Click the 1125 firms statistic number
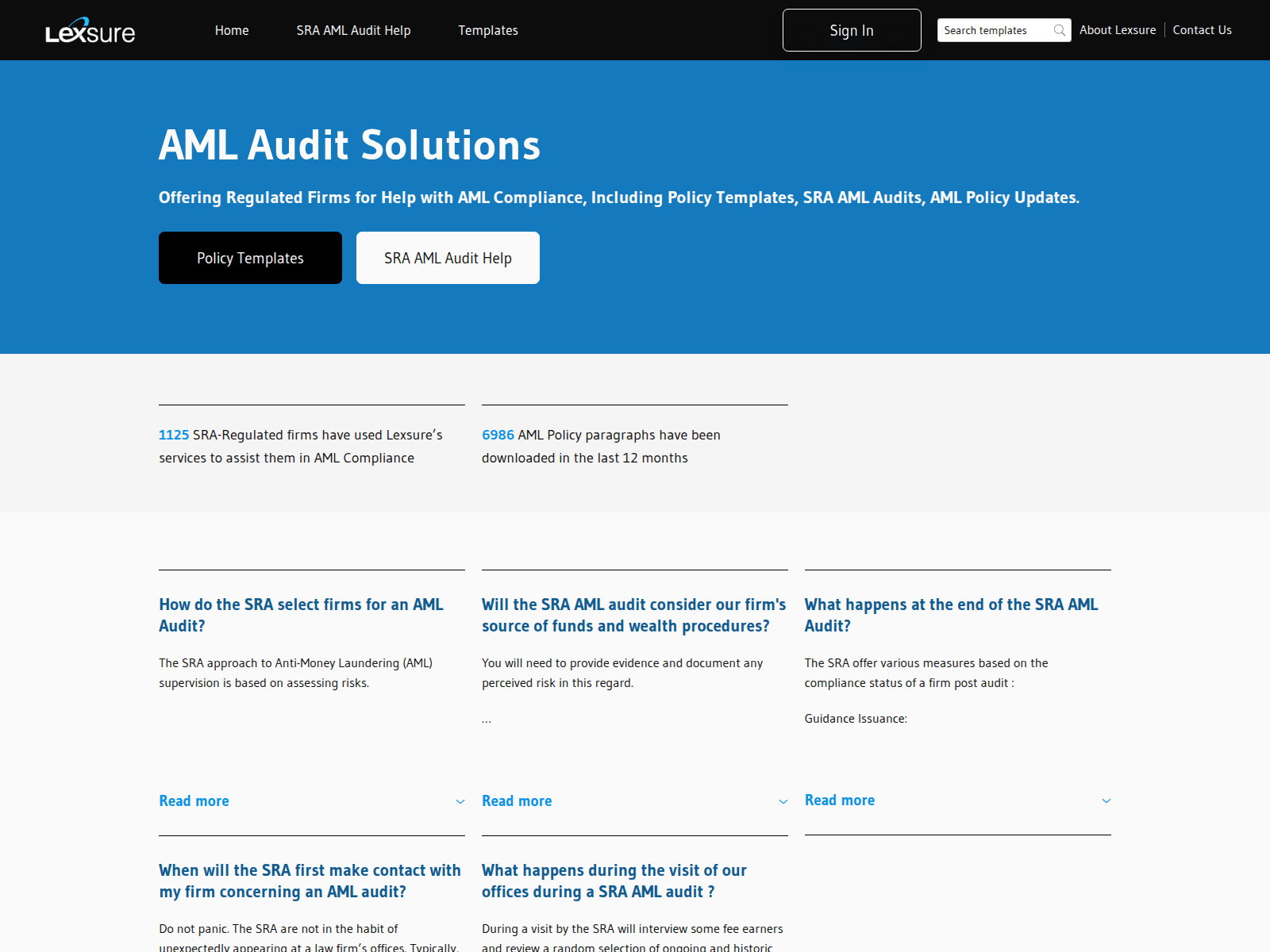Image resolution: width=1270 pixels, height=952 pixels. 174,435
